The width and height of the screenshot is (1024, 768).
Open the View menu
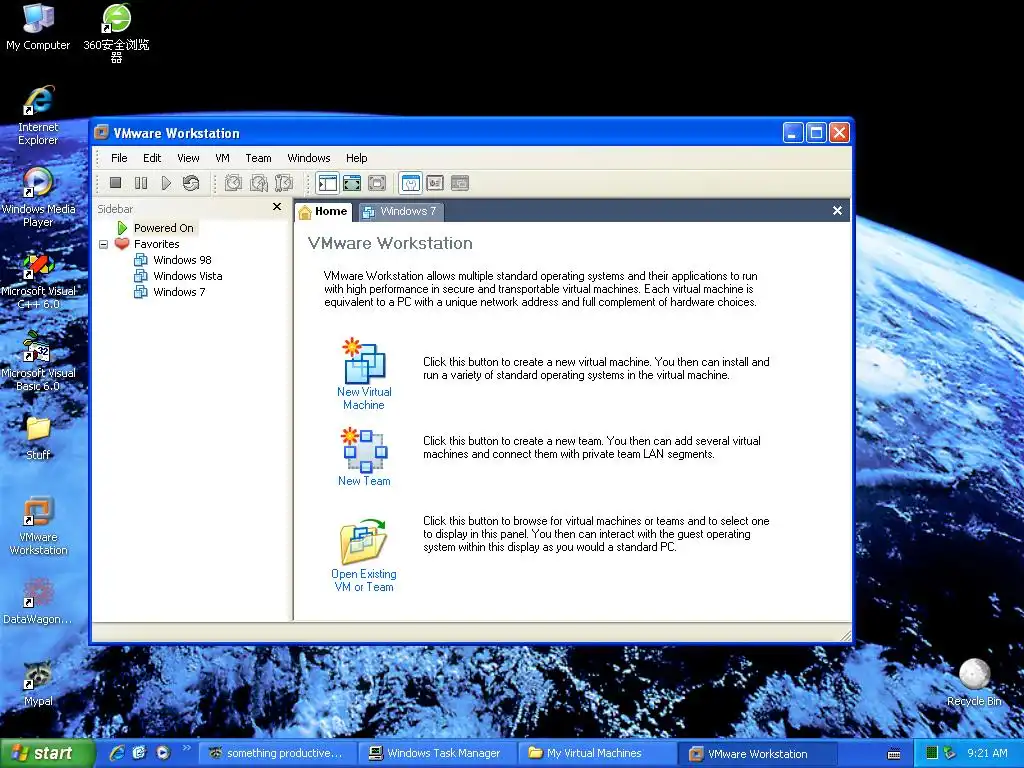pos(188,158)
